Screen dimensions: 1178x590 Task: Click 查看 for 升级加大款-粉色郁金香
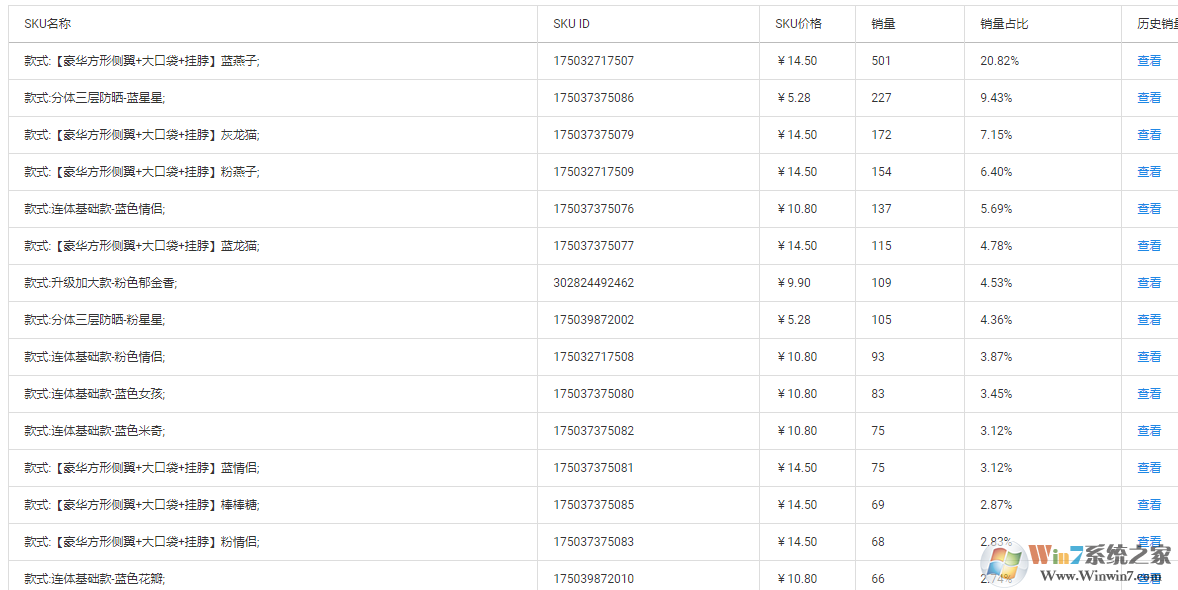pyautogui.click(x=1149, y=283)
